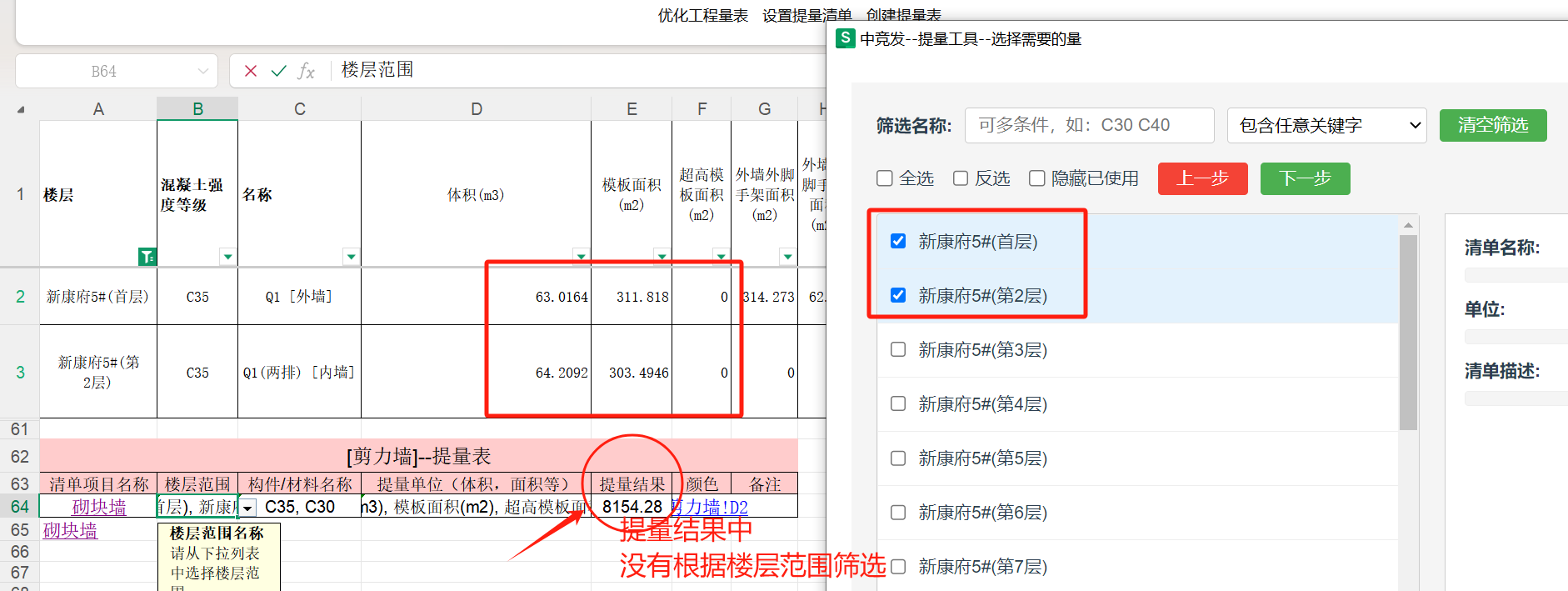
Task: Open the filter dropdown for 混凝土强度等级 column
Action: point(227,257)
